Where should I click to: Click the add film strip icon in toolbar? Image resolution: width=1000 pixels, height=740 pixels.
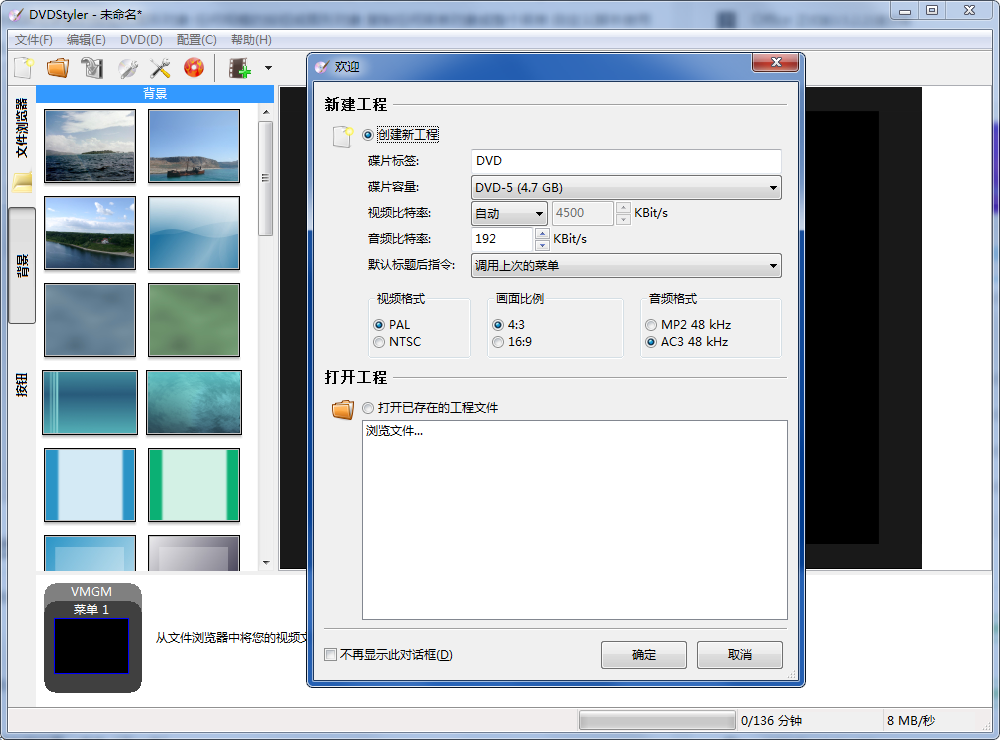(x=240, y=67)
